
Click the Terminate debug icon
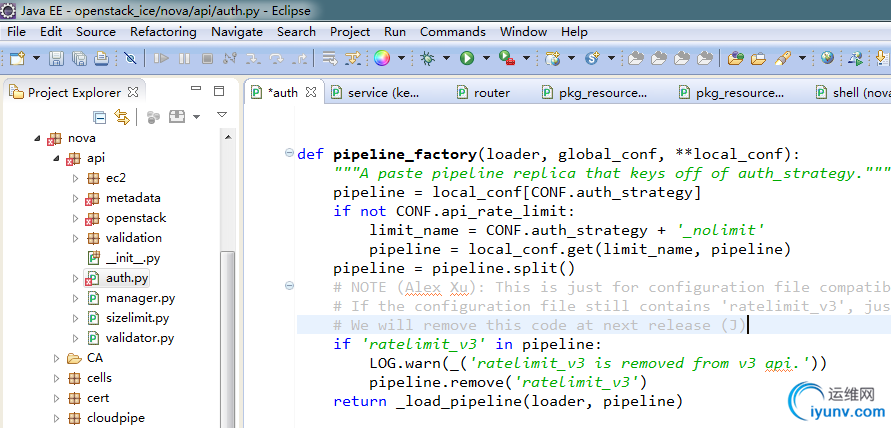pos(207,58)
